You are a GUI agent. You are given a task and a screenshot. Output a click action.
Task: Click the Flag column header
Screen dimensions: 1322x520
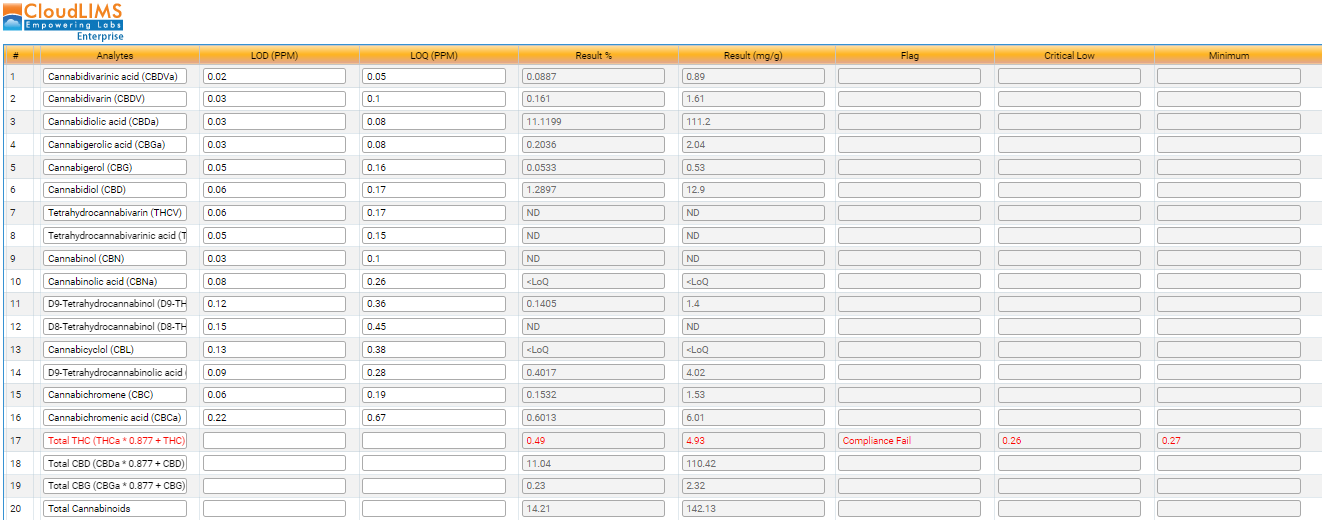tap(910, 56)
